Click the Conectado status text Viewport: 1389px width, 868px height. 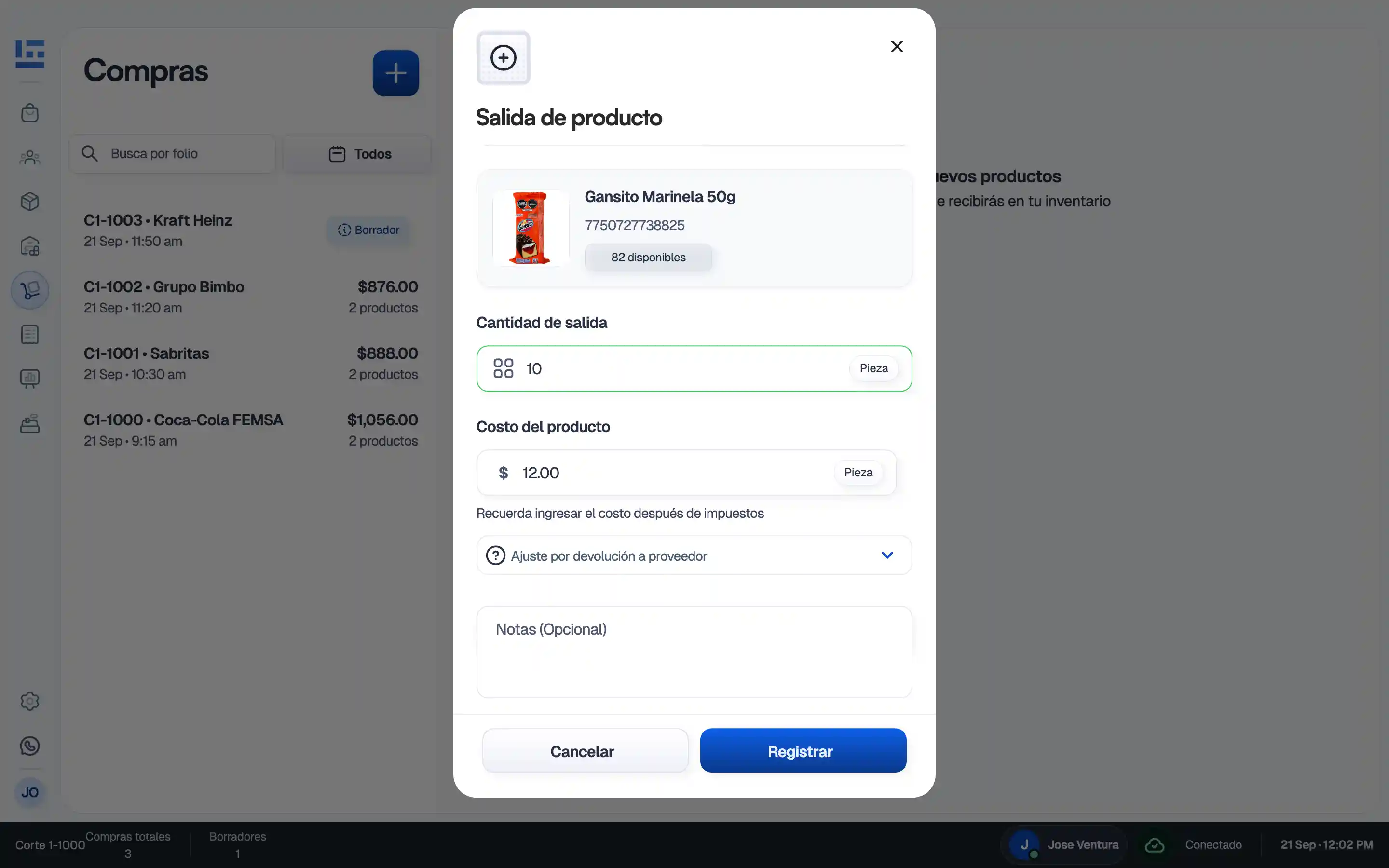[x=1213, y=845]
